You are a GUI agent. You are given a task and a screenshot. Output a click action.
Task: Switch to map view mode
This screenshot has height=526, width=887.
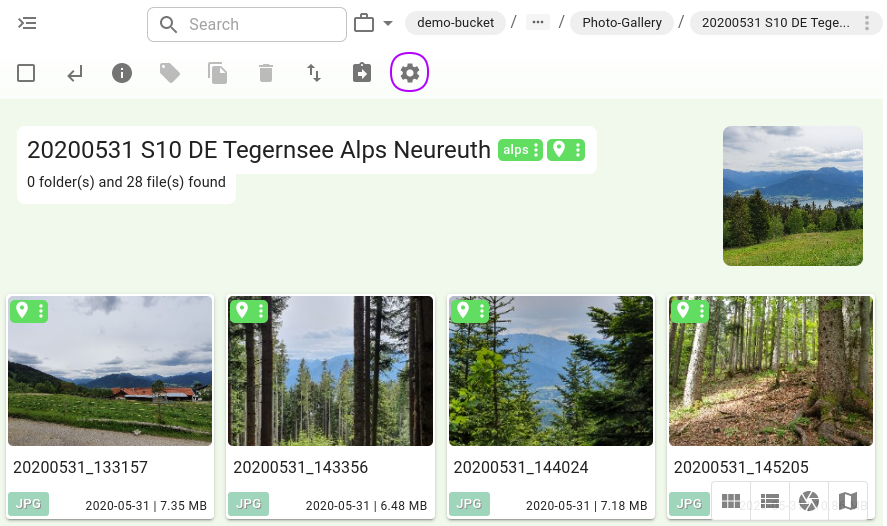[x=848, y=500]
